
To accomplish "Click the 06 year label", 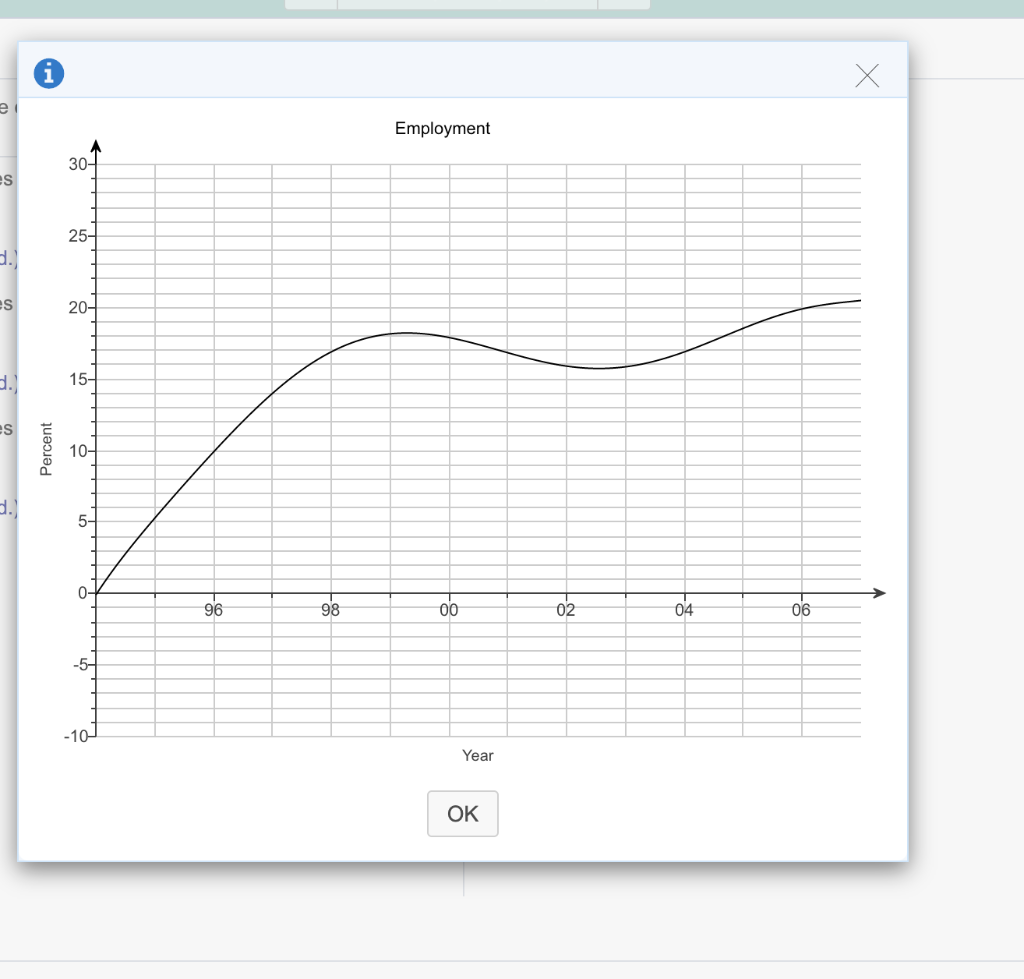I will click(x=799, y=610).
